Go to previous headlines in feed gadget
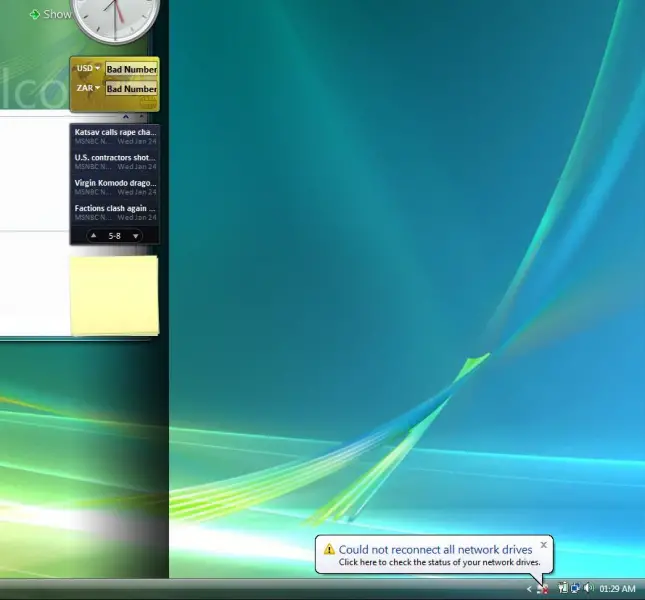 [94, 236]
